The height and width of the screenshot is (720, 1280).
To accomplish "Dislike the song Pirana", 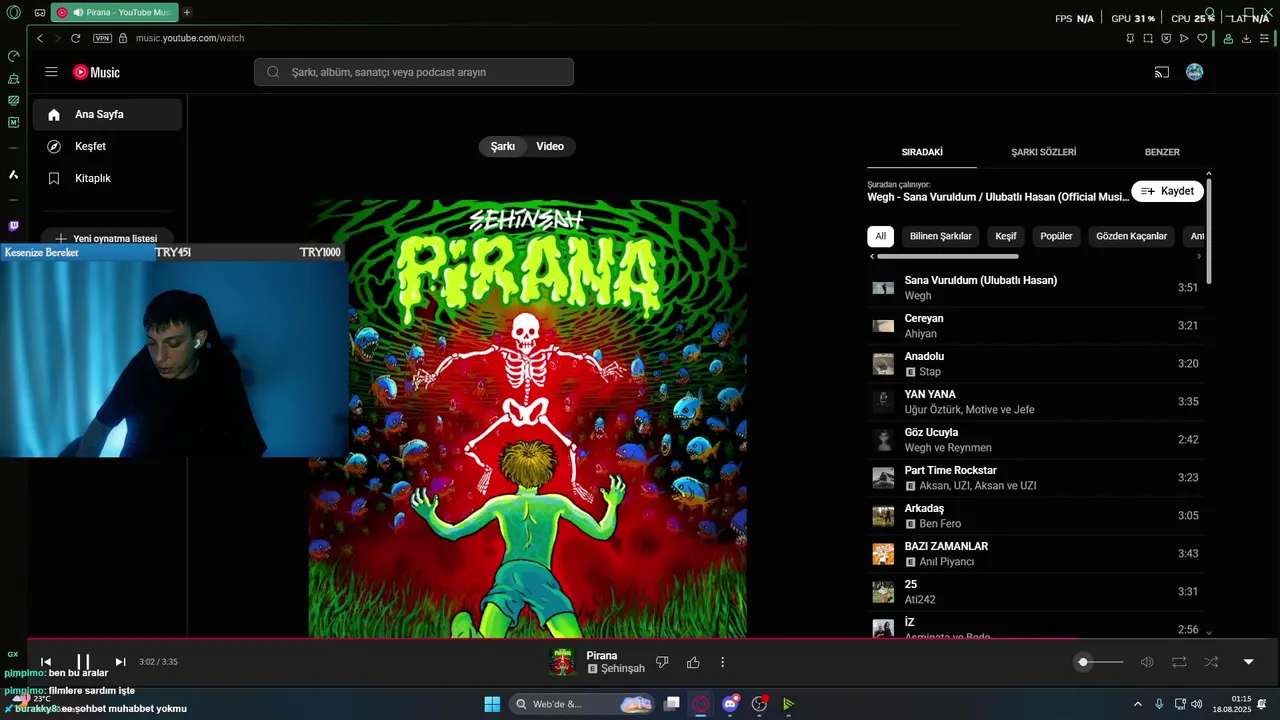I will tap(662, 662).
